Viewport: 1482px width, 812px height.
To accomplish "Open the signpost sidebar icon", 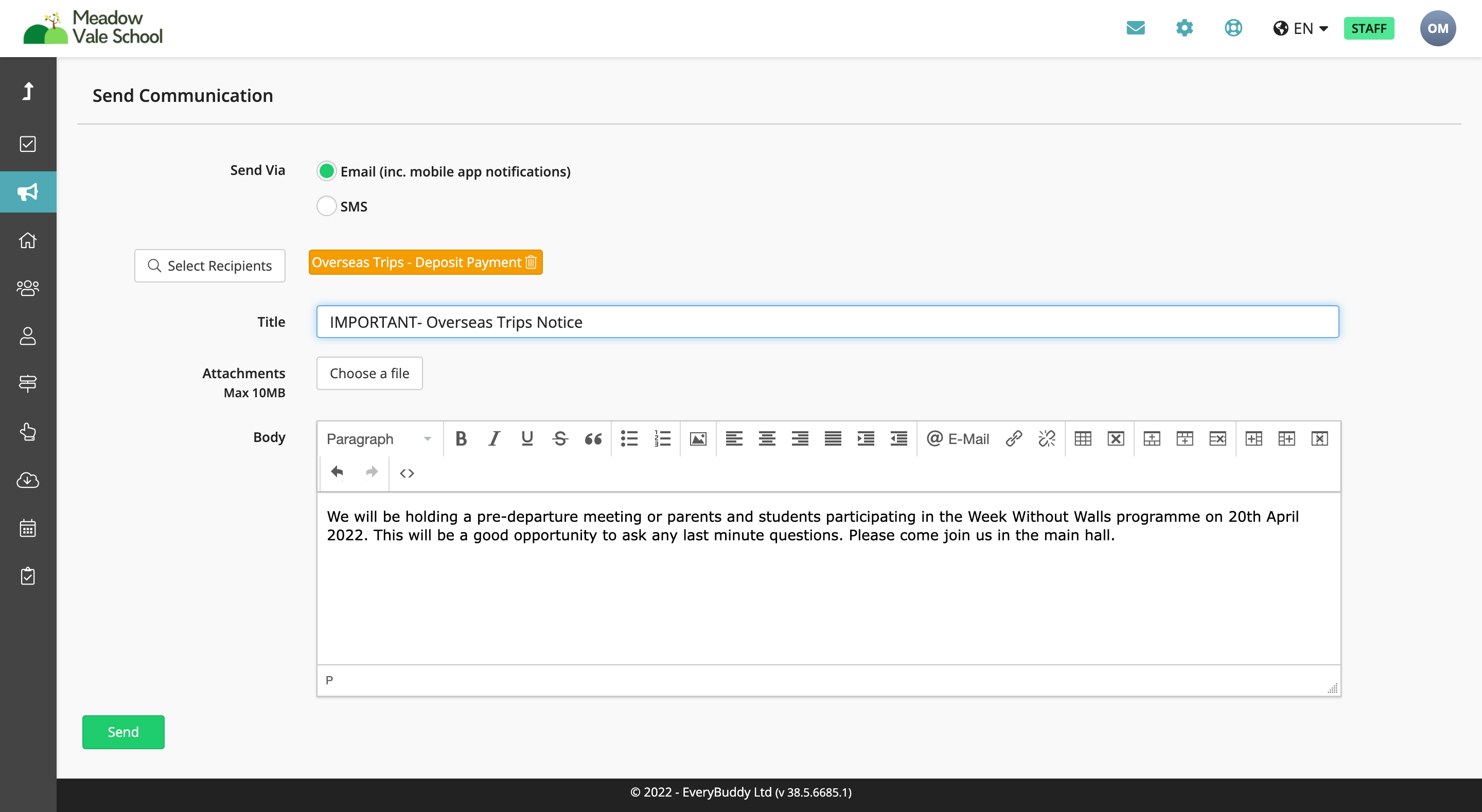I will coord(28,383).
